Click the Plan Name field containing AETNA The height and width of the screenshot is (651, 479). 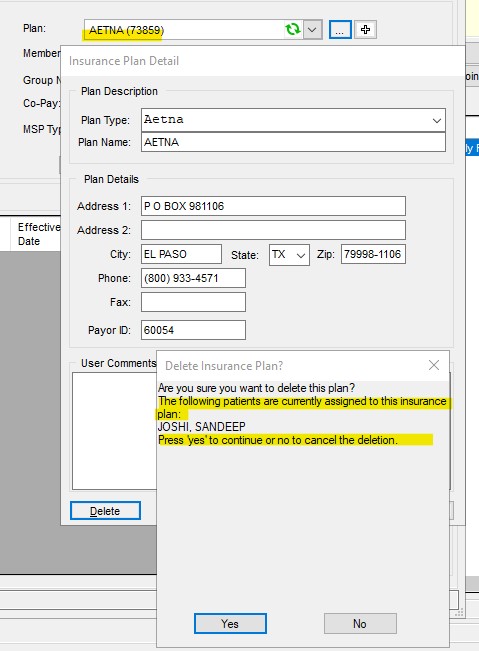tap(293, 142)
